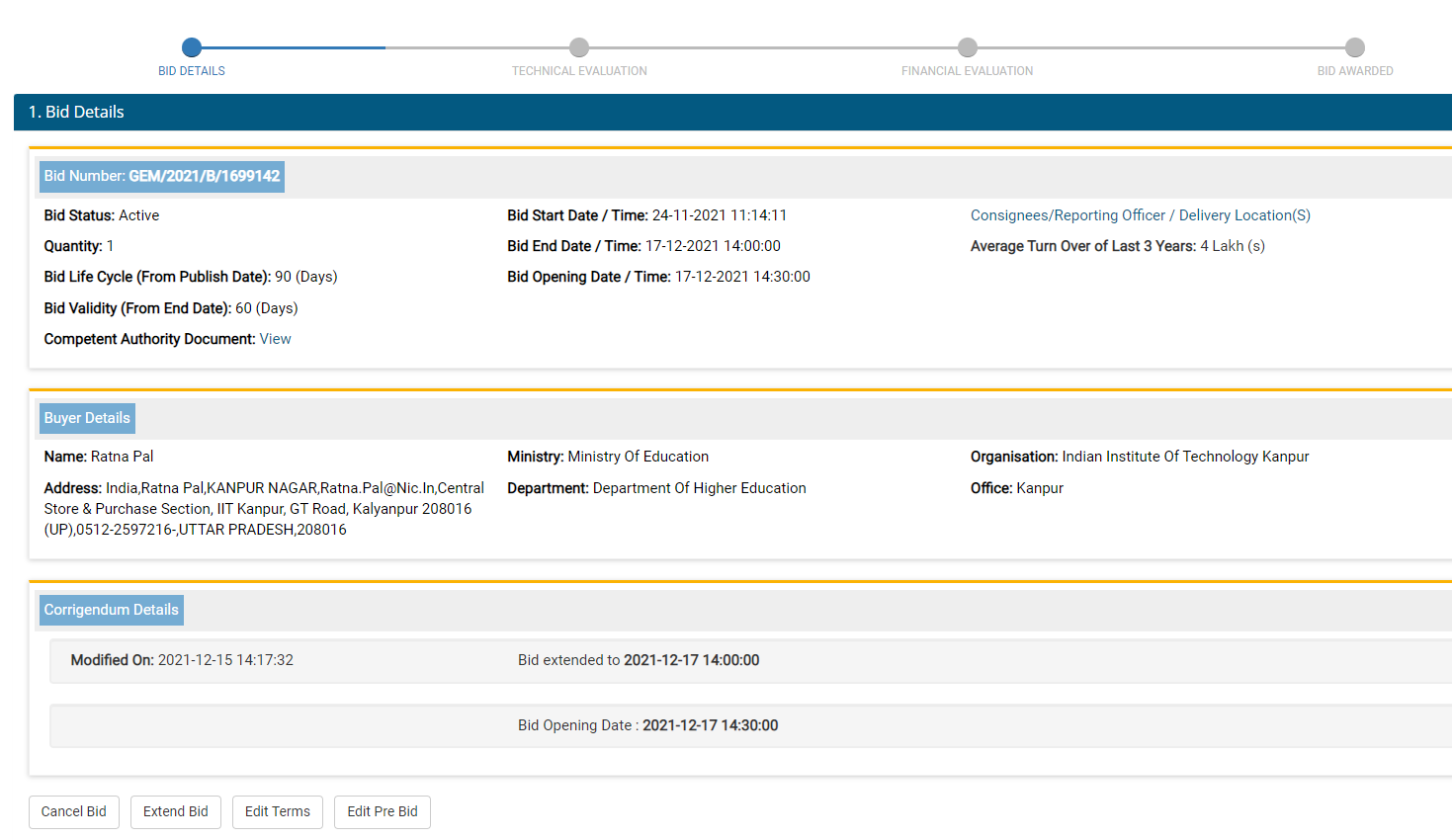Click the Bid Number GEM/2021/B/1699142 badge
The height and width of the screenshot is (840, 1452).
tap(162, 176)
